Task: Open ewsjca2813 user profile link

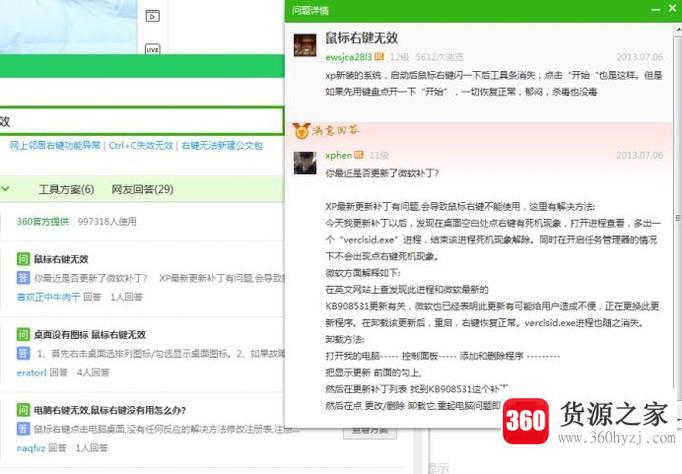Action: click(x=348, y=57)
